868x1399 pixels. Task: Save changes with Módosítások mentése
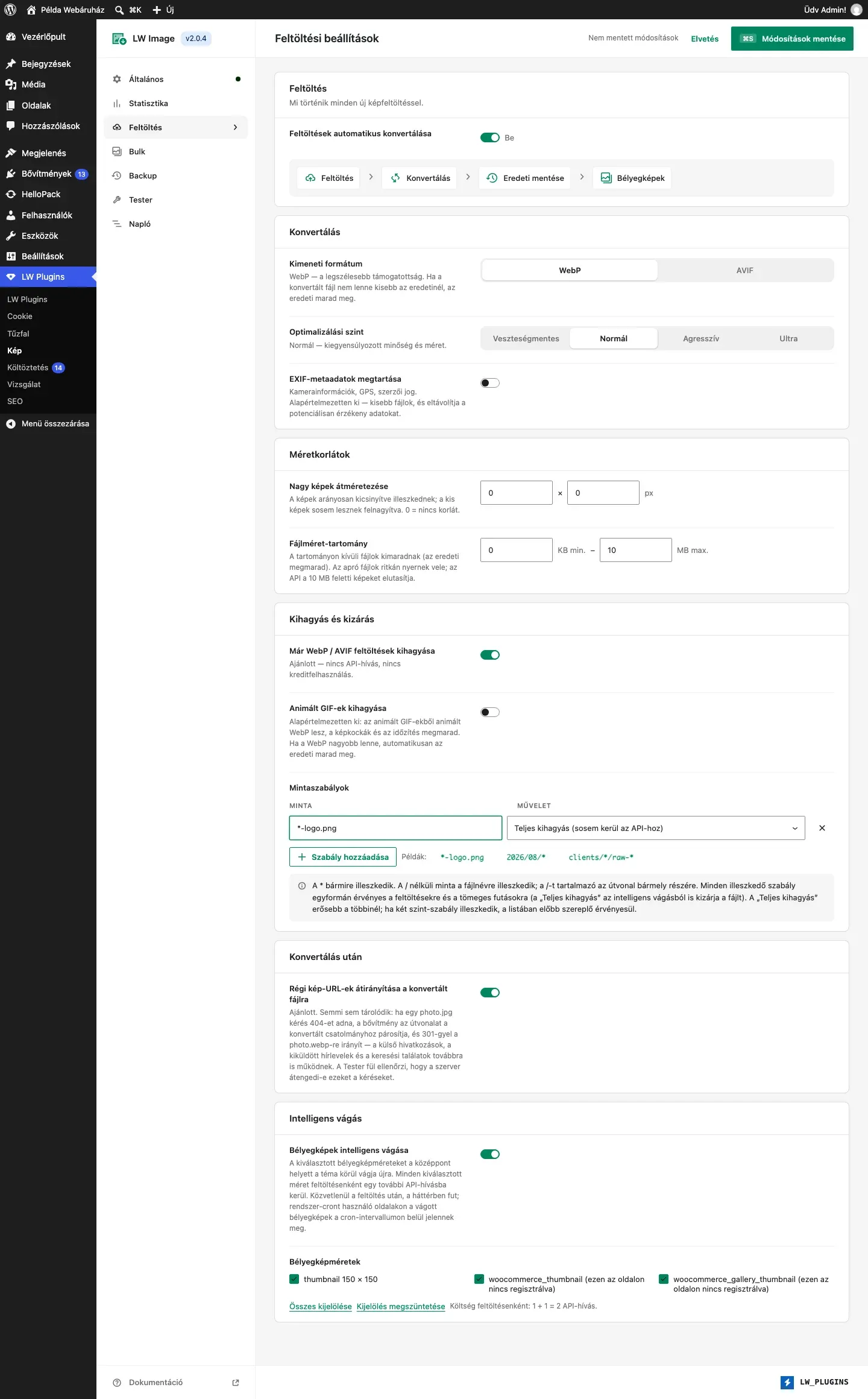[x=792, y=39]
